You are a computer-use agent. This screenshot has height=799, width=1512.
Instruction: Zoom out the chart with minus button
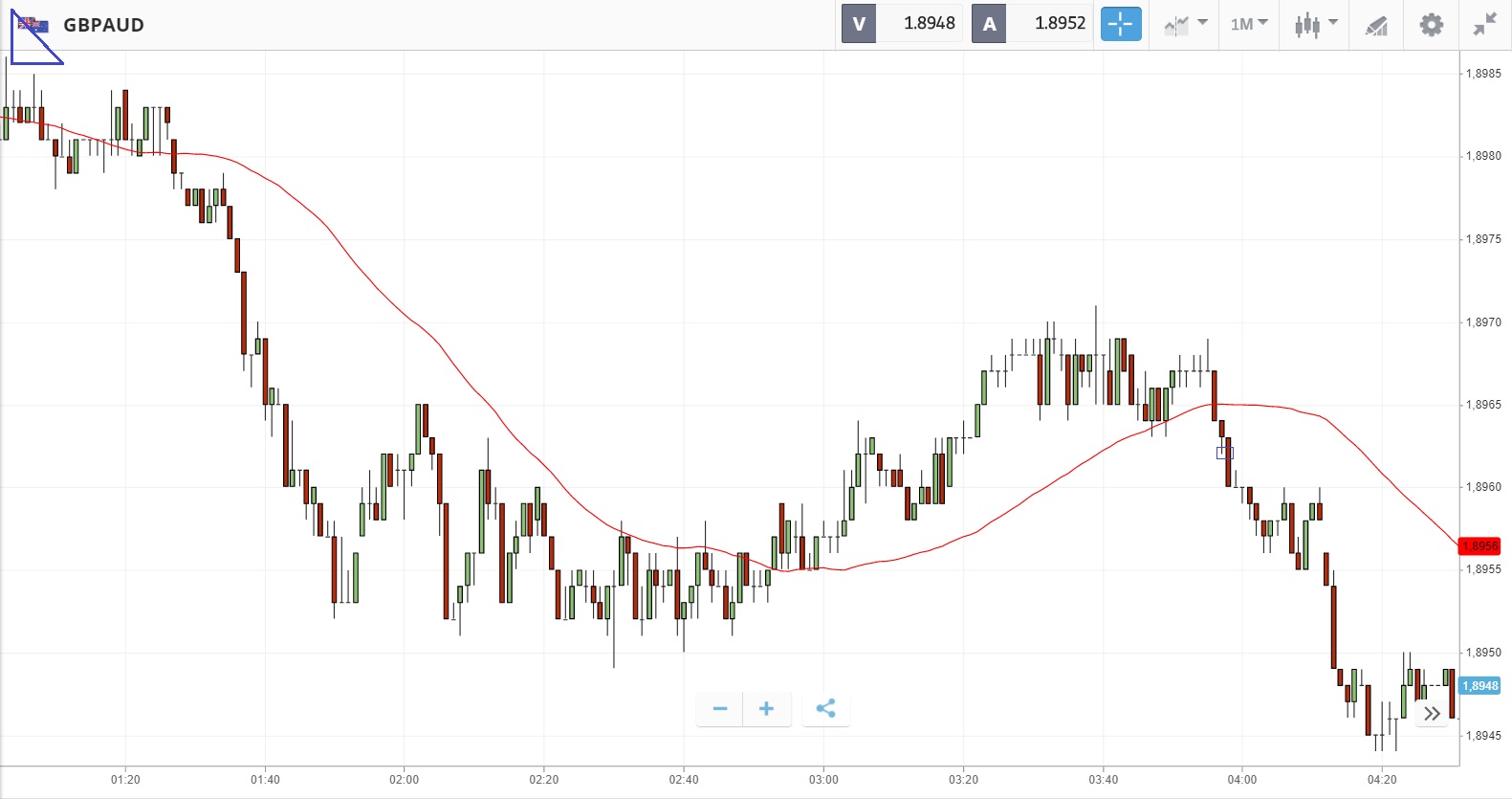[720, 709]
